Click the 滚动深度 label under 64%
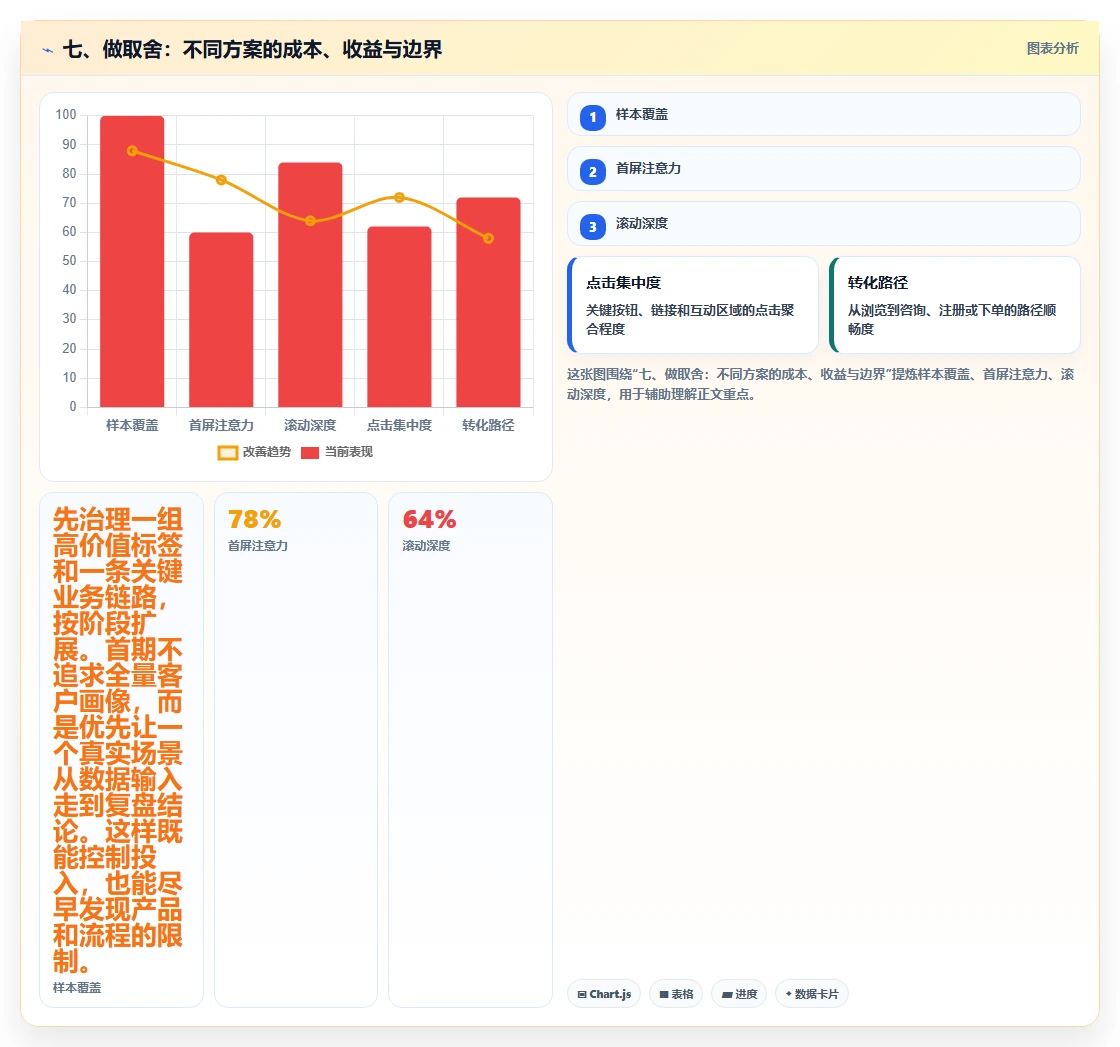The image size is (1120, 1047). tap(426, 546)
